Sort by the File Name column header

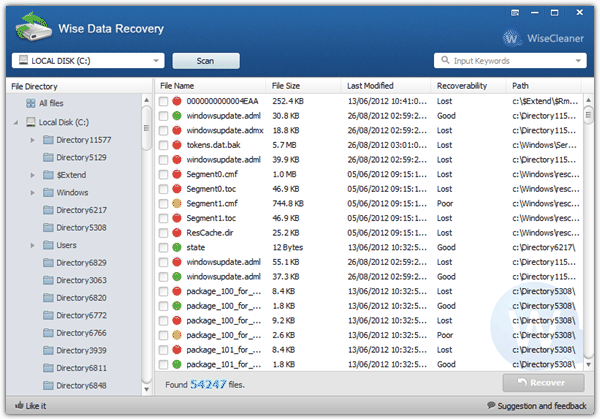pos(210,86)
